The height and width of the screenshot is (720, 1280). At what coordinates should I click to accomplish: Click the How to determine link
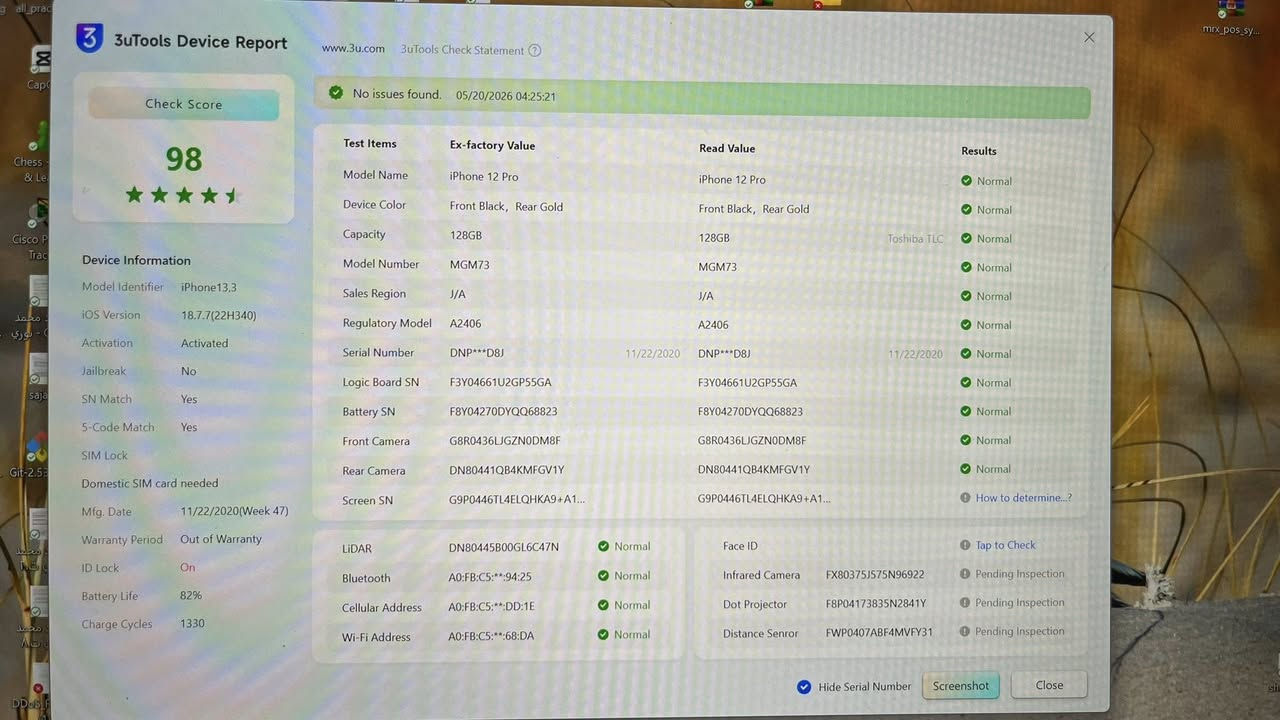click(x=1023, y=498)
